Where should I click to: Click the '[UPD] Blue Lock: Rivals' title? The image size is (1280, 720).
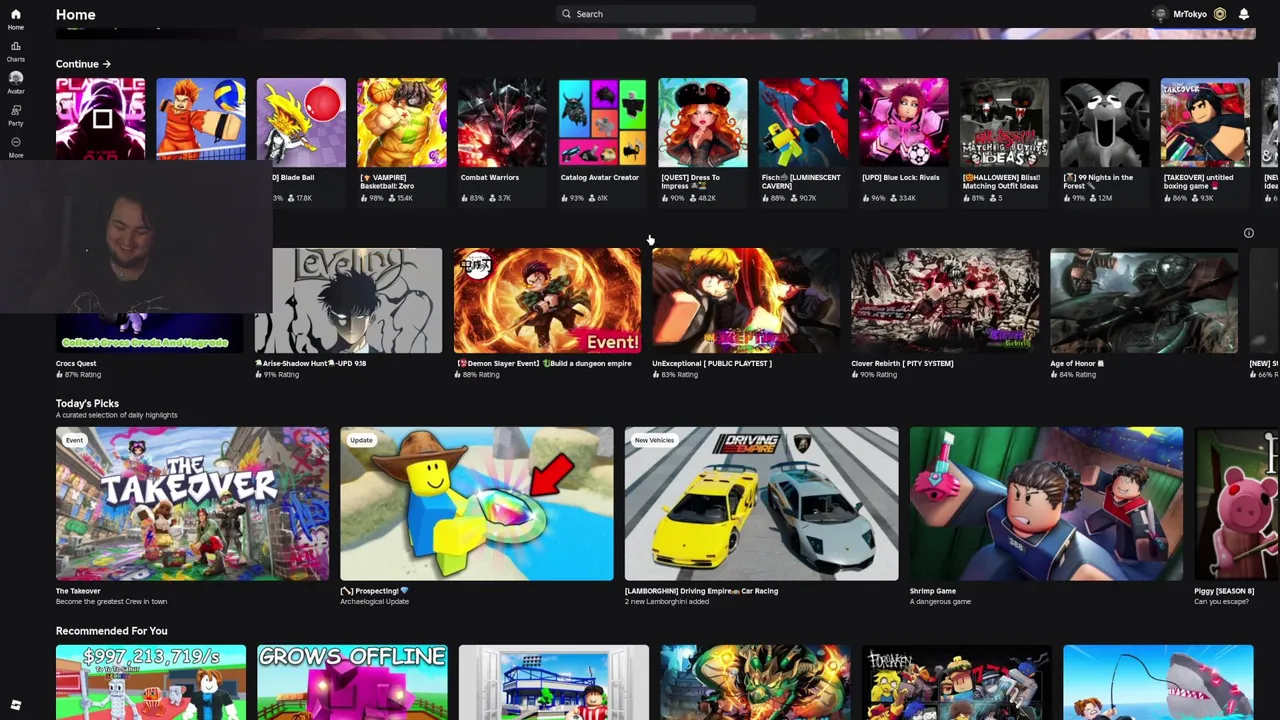pyautogui.click(x=901, y=177)
